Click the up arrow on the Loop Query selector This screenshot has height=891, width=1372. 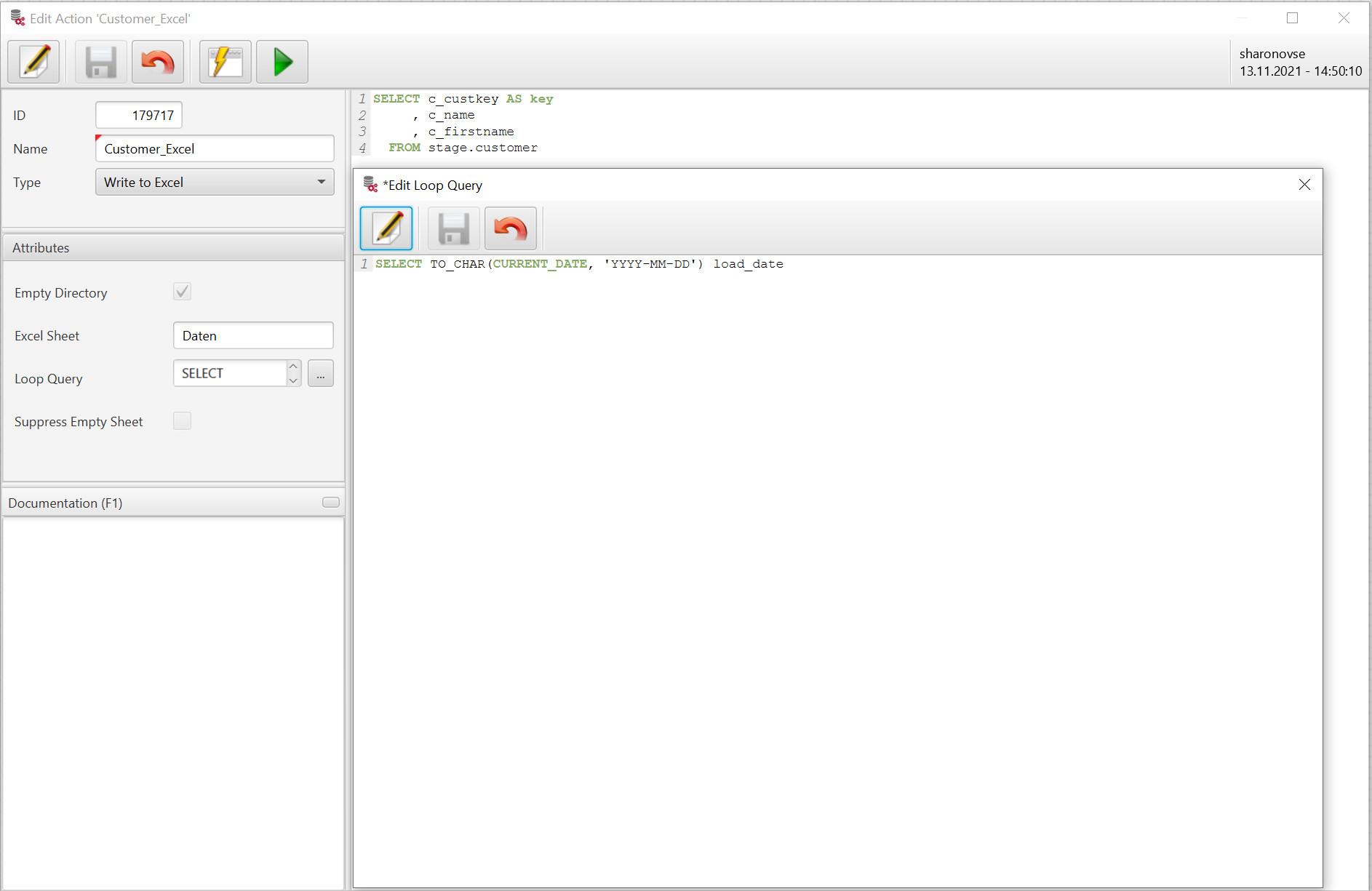tap(293, 366)
